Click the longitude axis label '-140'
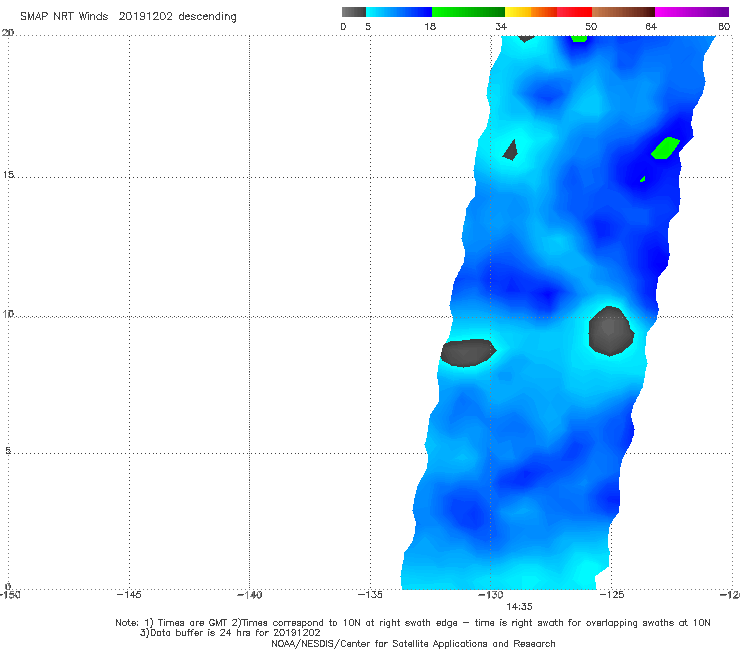 click(249, 595)
